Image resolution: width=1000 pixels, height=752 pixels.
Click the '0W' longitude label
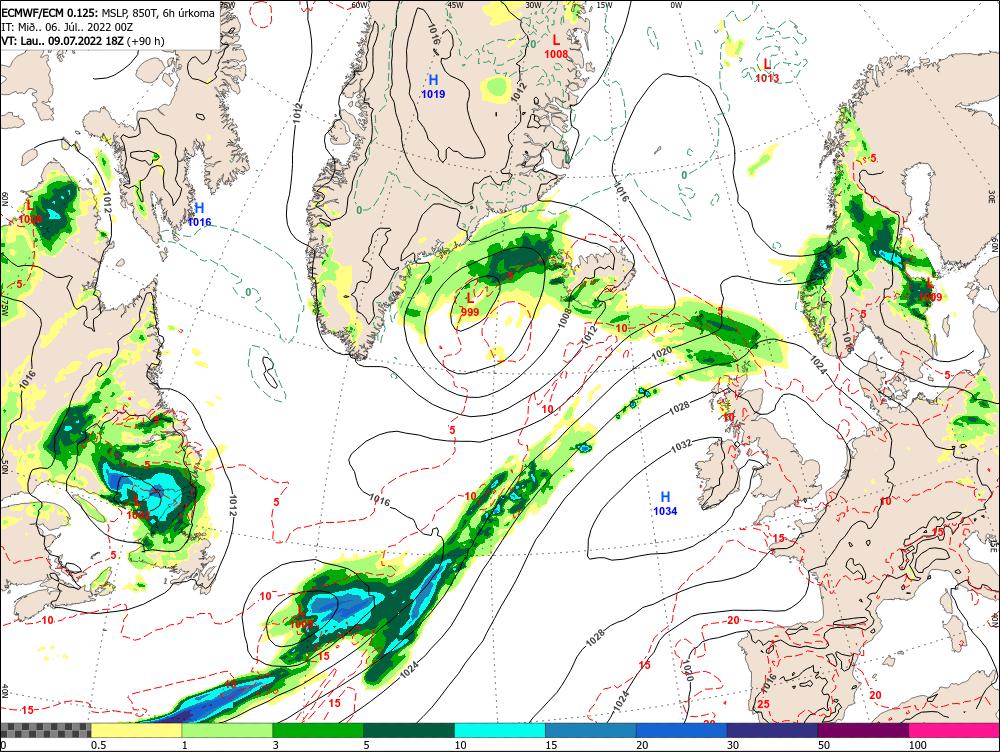pyautogui.click(x=676, y=5)
